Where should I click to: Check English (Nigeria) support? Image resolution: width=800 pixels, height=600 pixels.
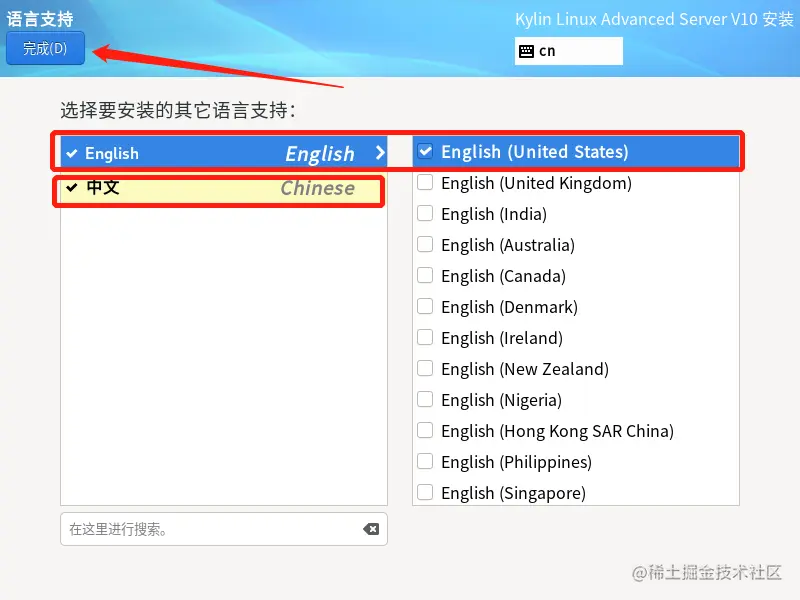[425, 400]
